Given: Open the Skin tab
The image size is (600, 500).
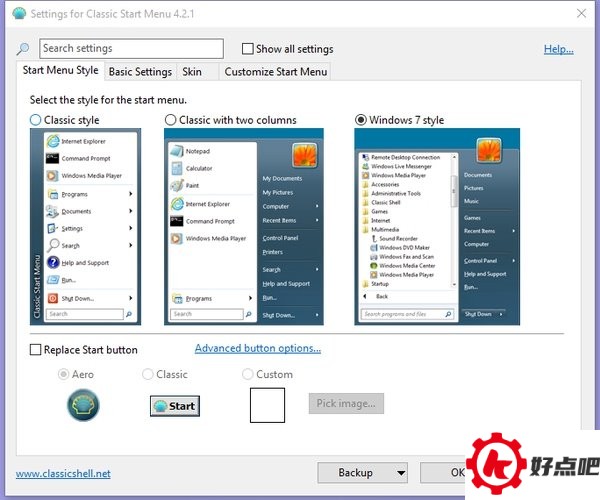Looking at the screenshot, I should coord(191,72).
